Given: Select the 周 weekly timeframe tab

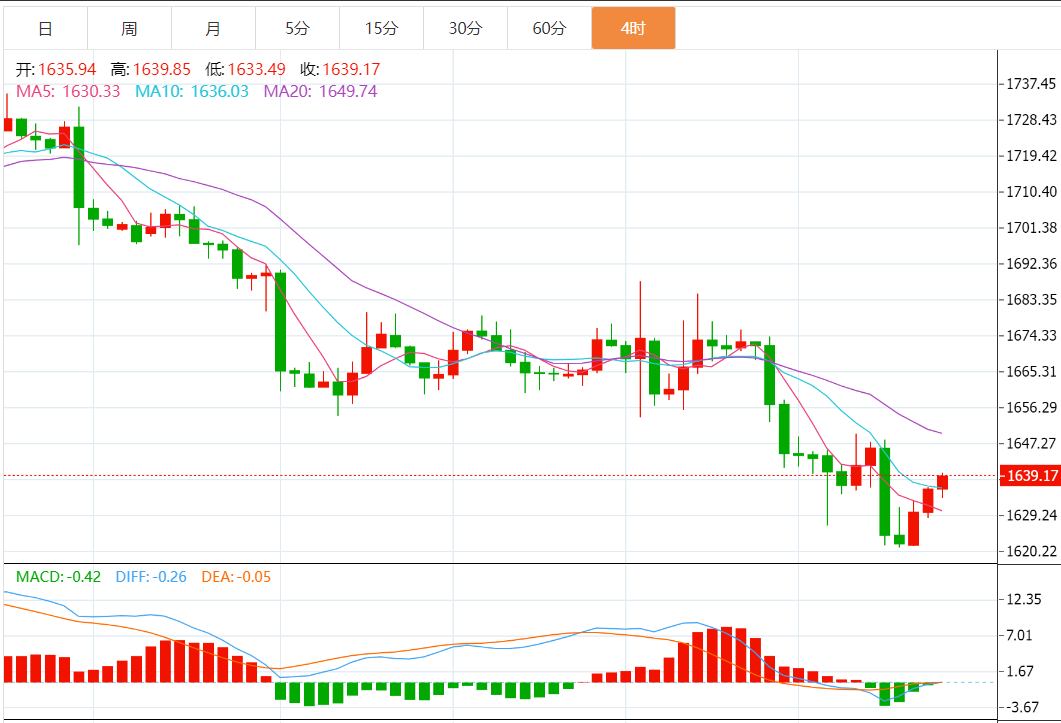Looking at the screenshot, I should pyautogui.click(x=129, y=28).
